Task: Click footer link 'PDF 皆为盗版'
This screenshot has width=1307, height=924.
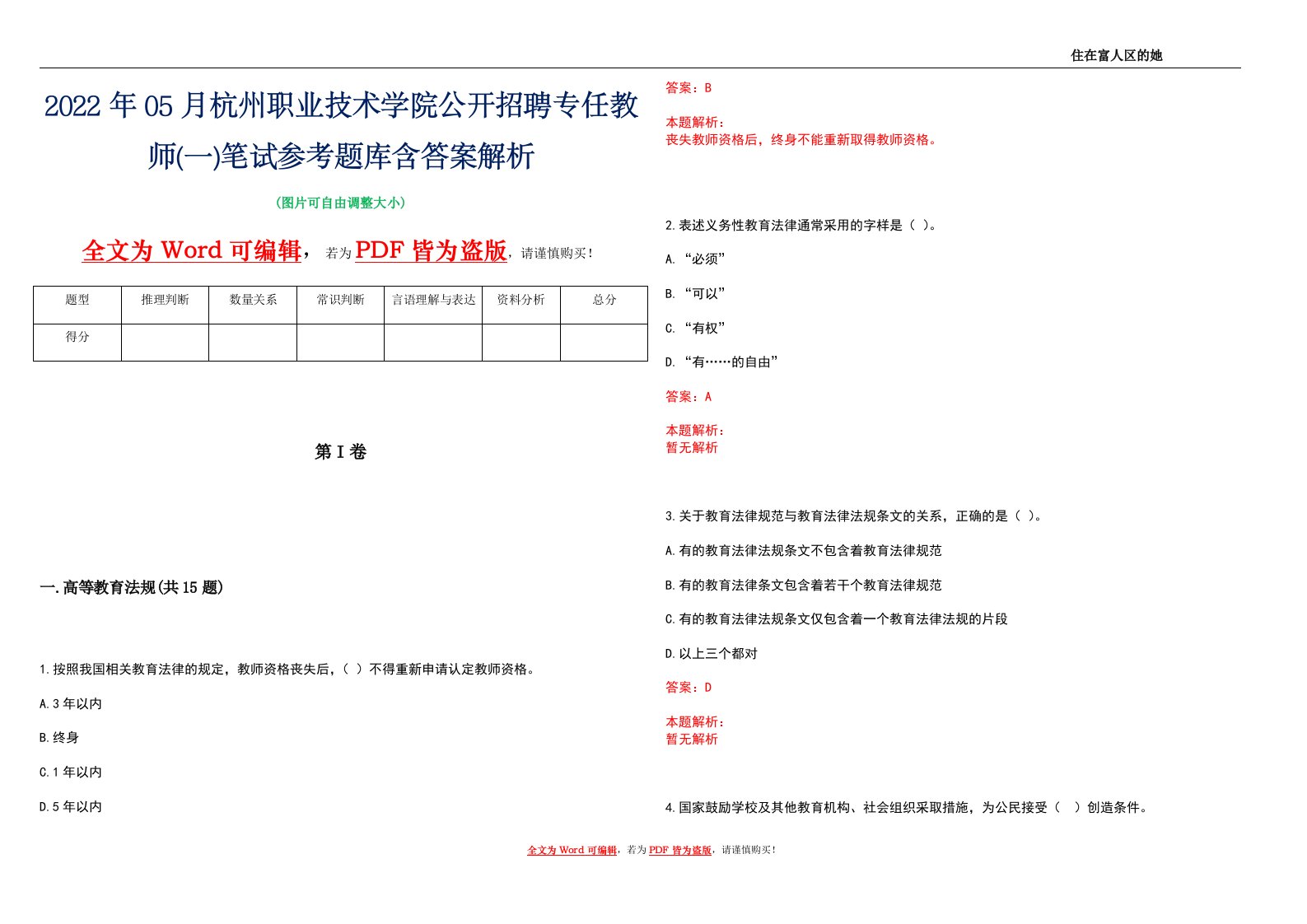Action: pos(680,850)
